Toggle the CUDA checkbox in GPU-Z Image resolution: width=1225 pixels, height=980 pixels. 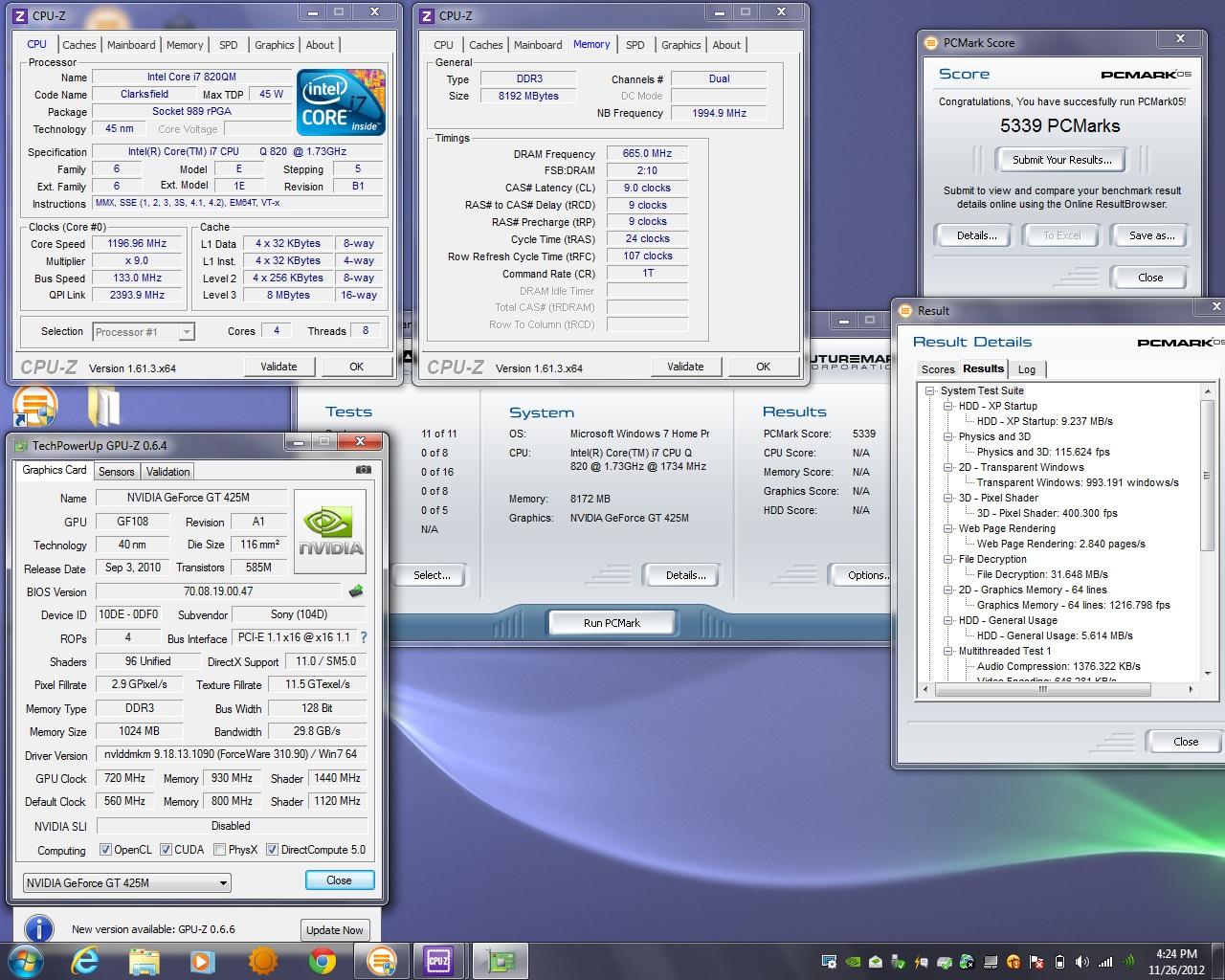166,850
